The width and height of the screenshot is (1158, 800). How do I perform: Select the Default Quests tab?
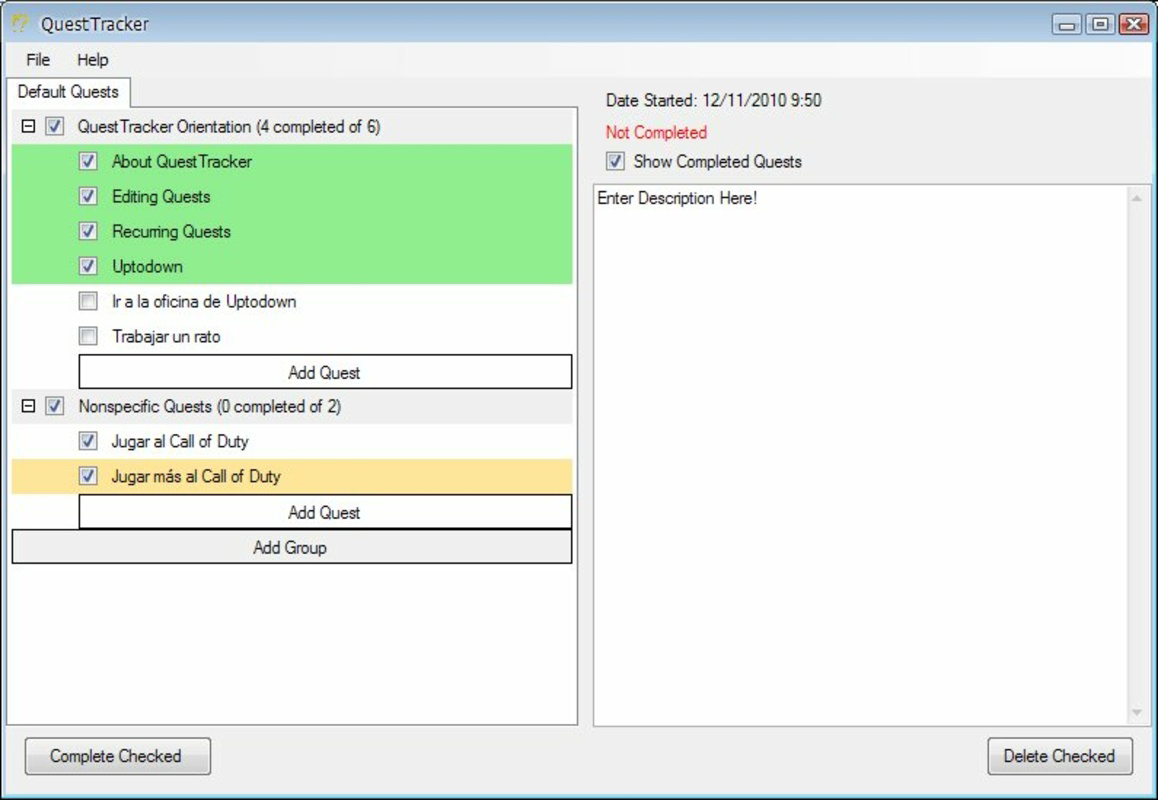click(69, 92)
